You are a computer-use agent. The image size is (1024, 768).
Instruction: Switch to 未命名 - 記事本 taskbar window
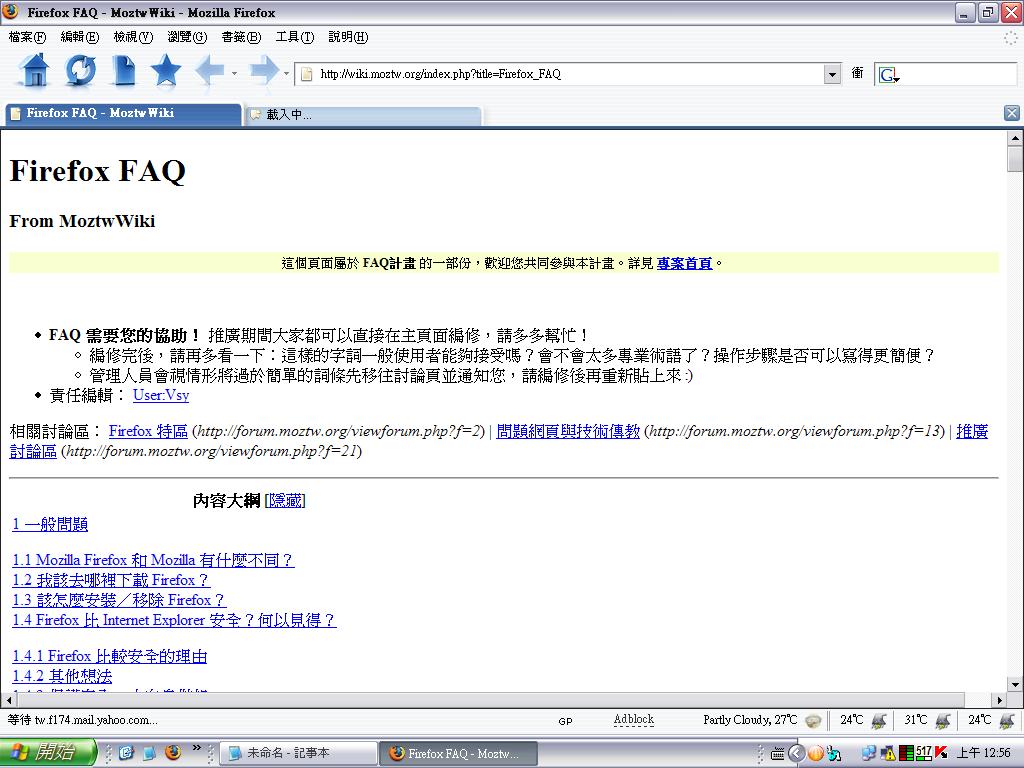click(298, 754)
